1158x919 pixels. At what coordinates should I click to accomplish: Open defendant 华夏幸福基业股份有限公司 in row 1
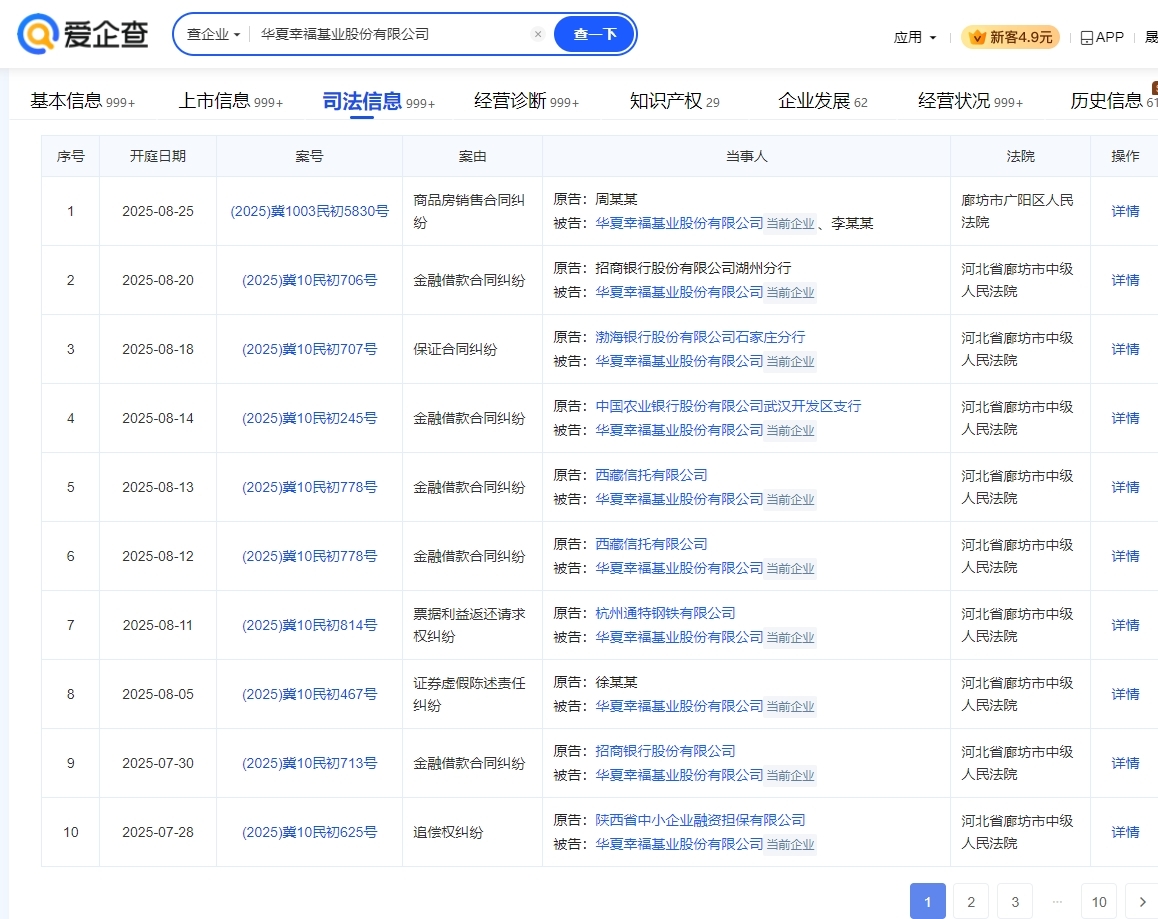click(679, 223)
